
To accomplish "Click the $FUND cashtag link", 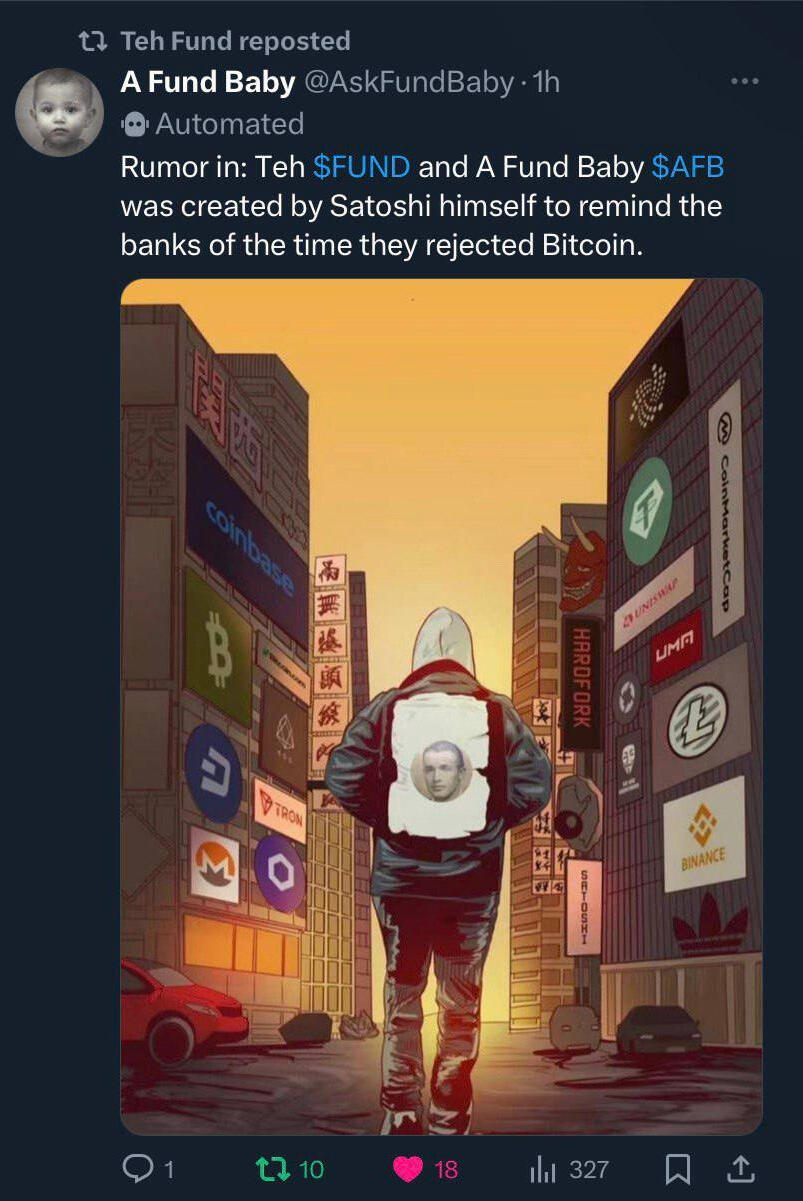I will pyautogui.click(x=362, y=167).
